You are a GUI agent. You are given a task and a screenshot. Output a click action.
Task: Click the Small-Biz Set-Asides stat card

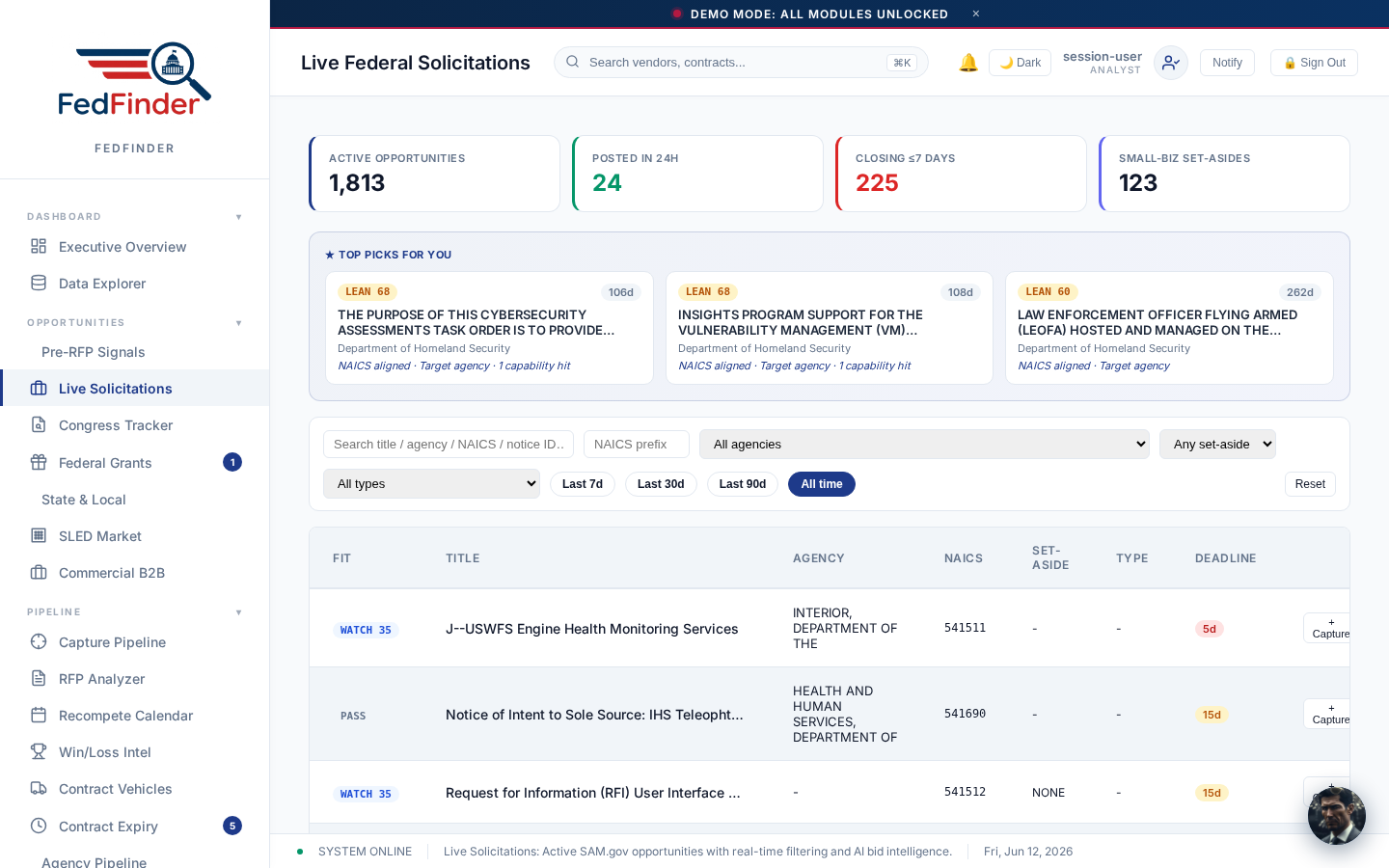pyautogui.click(x=1224, y=174)
